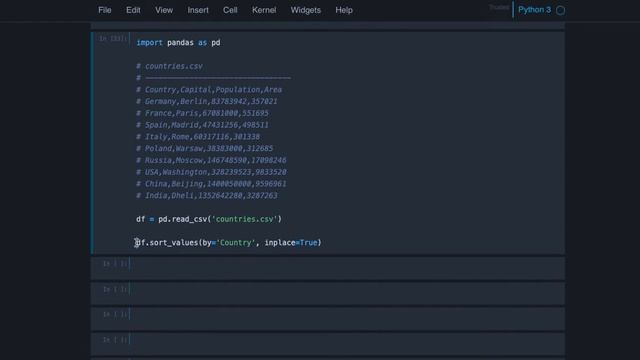Click the Germany,Berlin comment line

coord(207,101)
